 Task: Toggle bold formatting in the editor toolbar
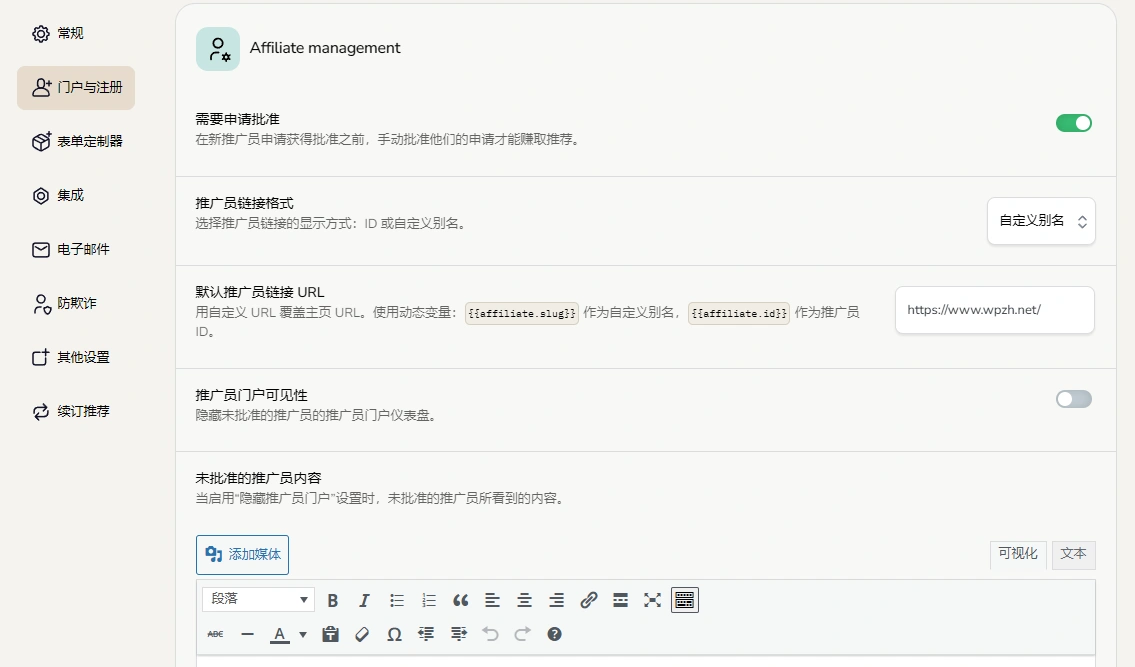(x=333, y=600)
